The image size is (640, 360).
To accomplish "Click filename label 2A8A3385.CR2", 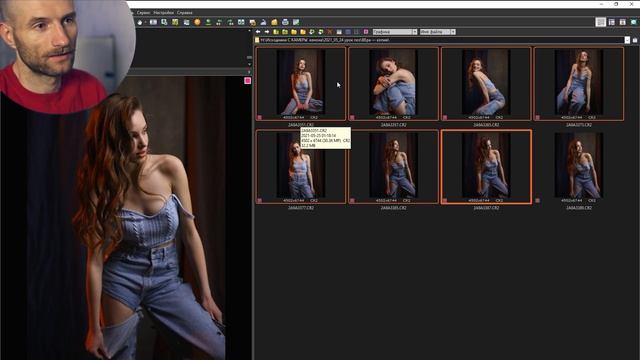I will (x=393, y=208).
